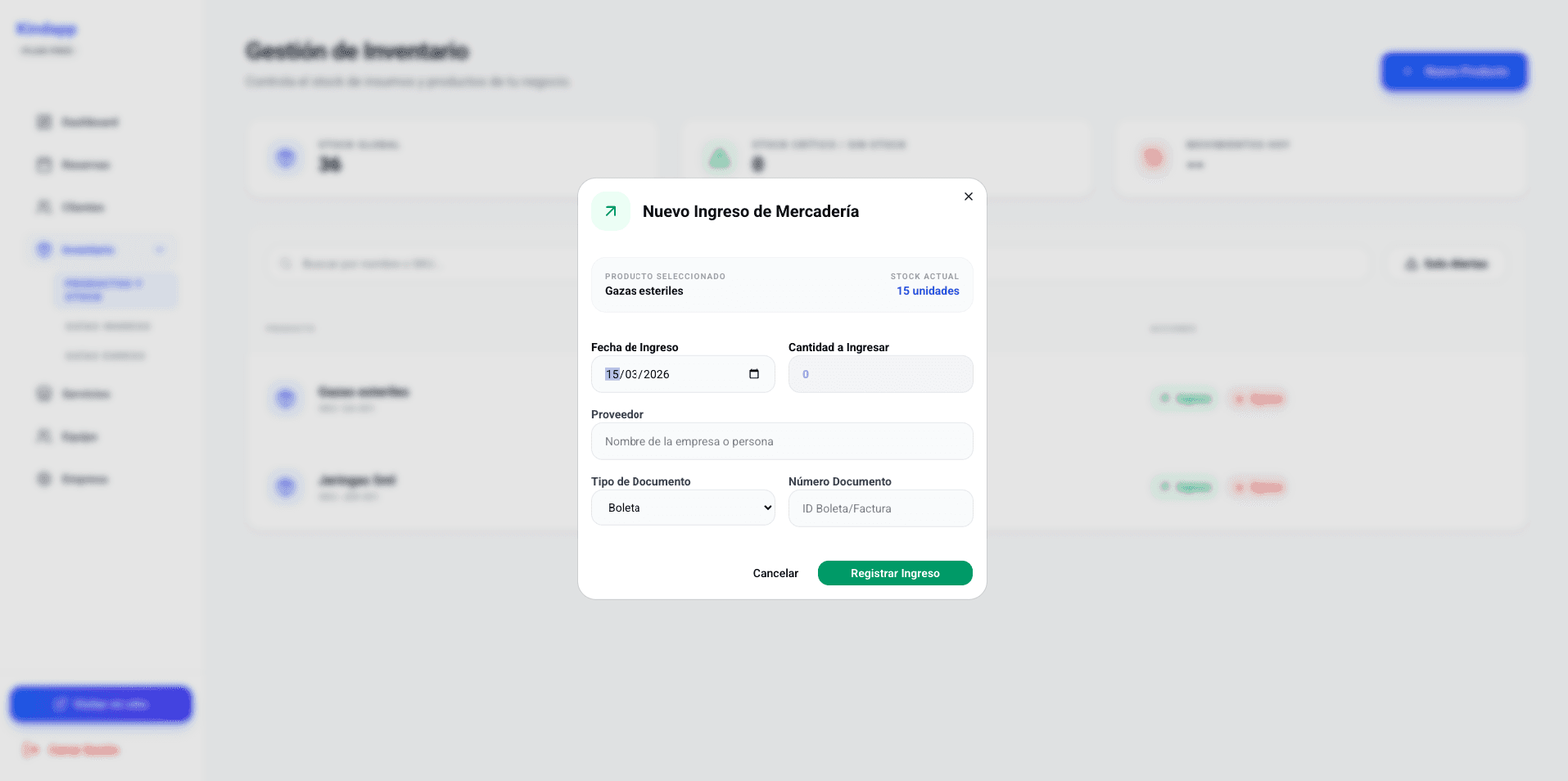The width and height of the screenshot is (1568, 781).
Task: Collapse the Inventario section chevron
Action: coord(160,250)
